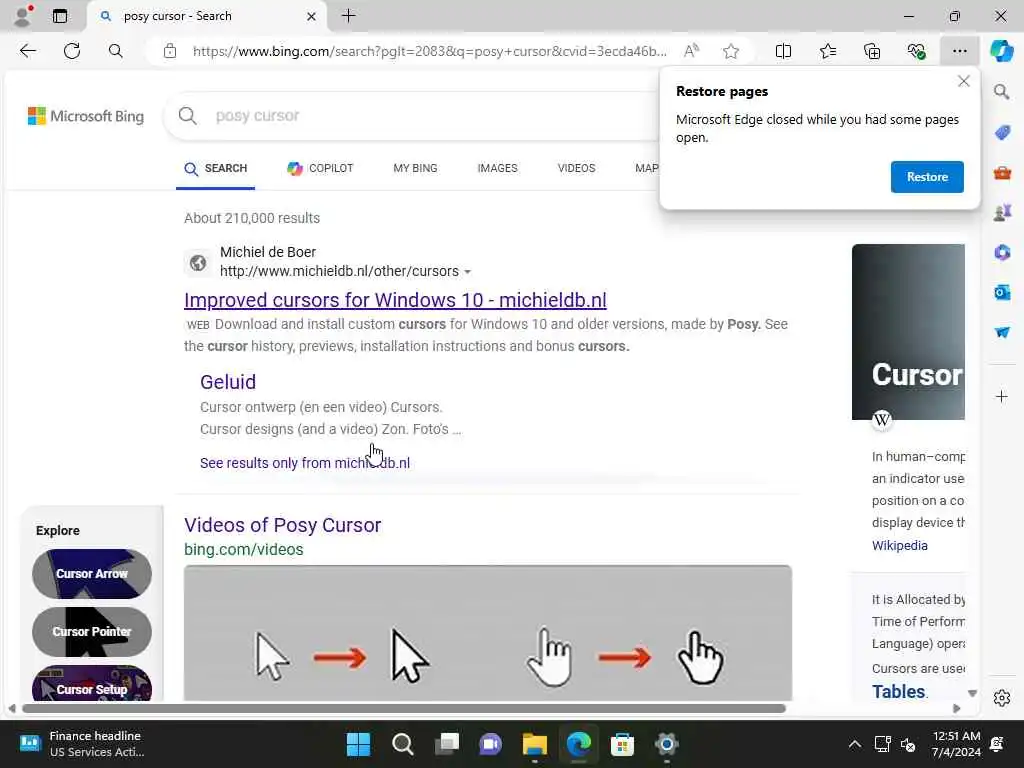Image resolution: width=1024 pixels, height=768 pixels.
Task: Open a new tab with plus button
Action: (349, 16)
